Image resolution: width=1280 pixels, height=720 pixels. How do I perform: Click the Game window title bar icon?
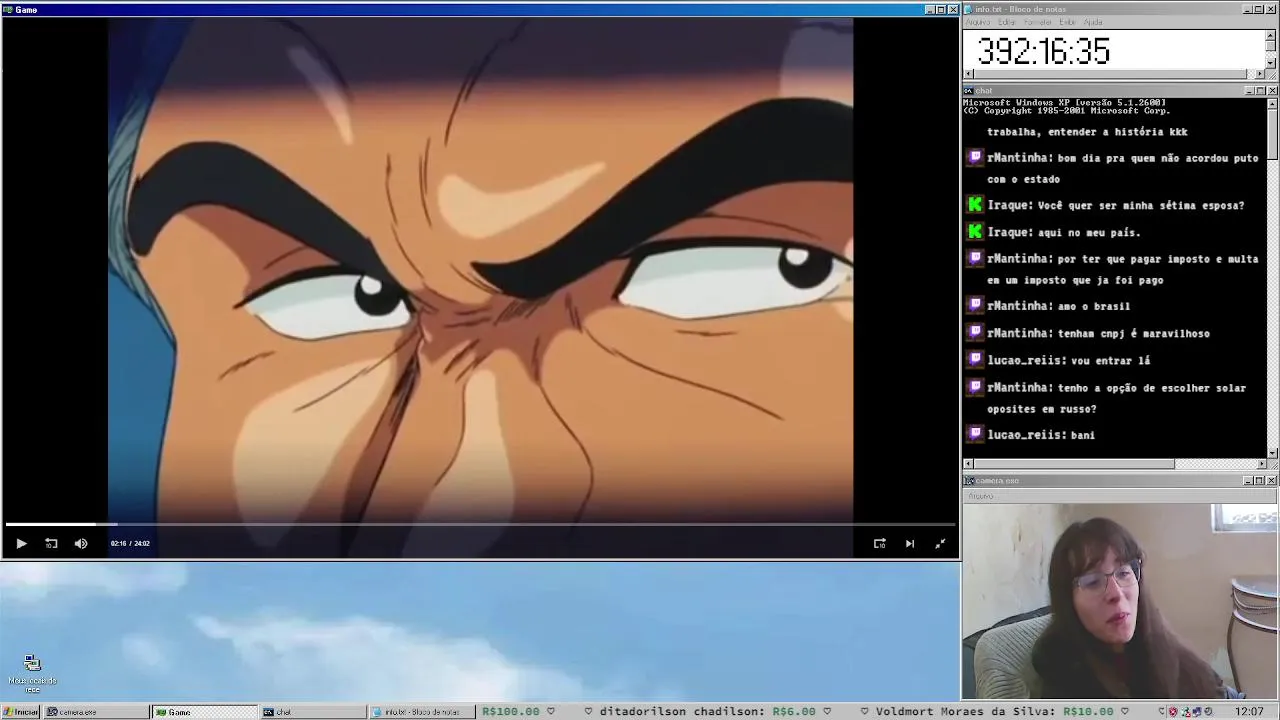click(8, 9)
